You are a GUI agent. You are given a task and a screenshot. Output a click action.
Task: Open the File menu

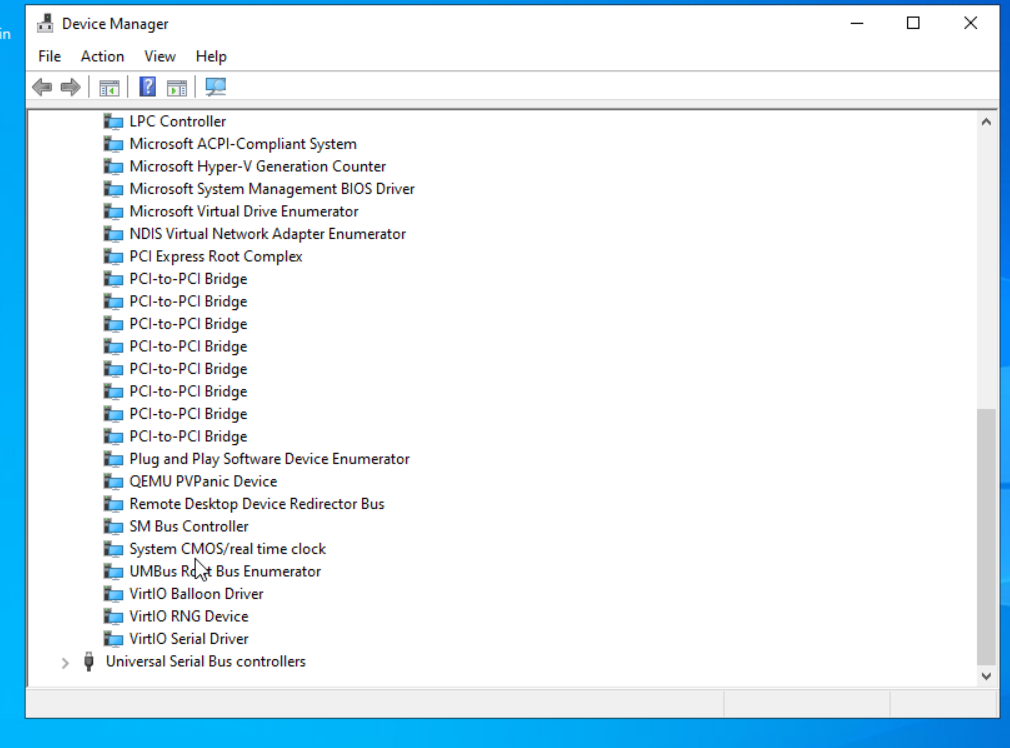click(x=50, y=57)
